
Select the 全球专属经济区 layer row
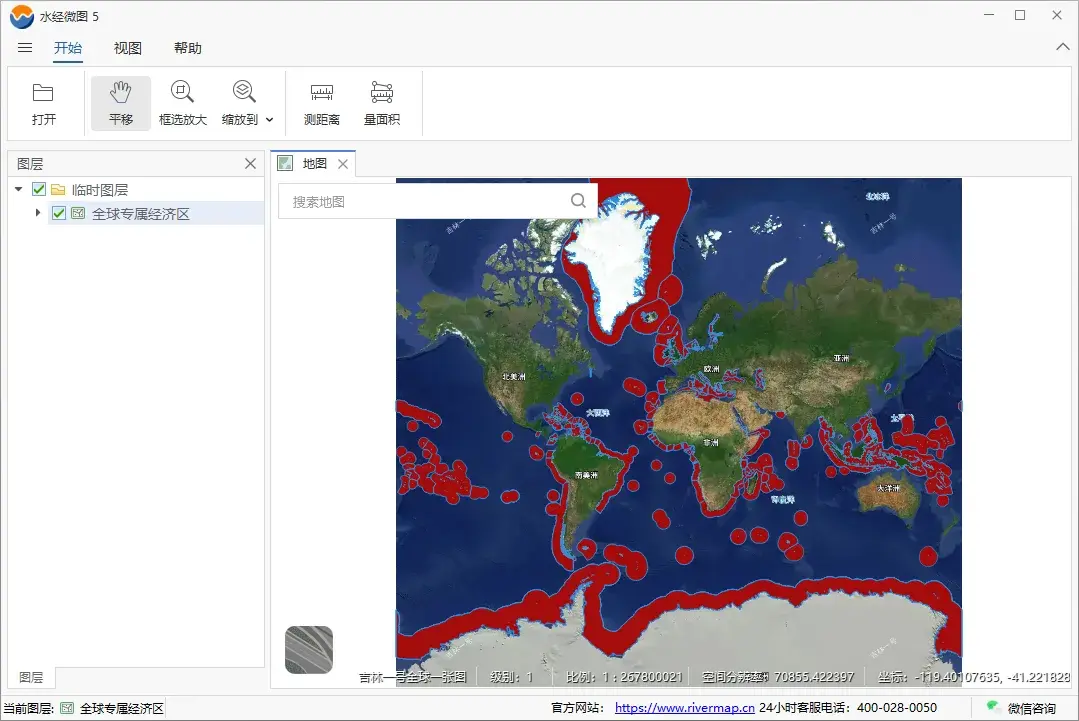[156, 213]
